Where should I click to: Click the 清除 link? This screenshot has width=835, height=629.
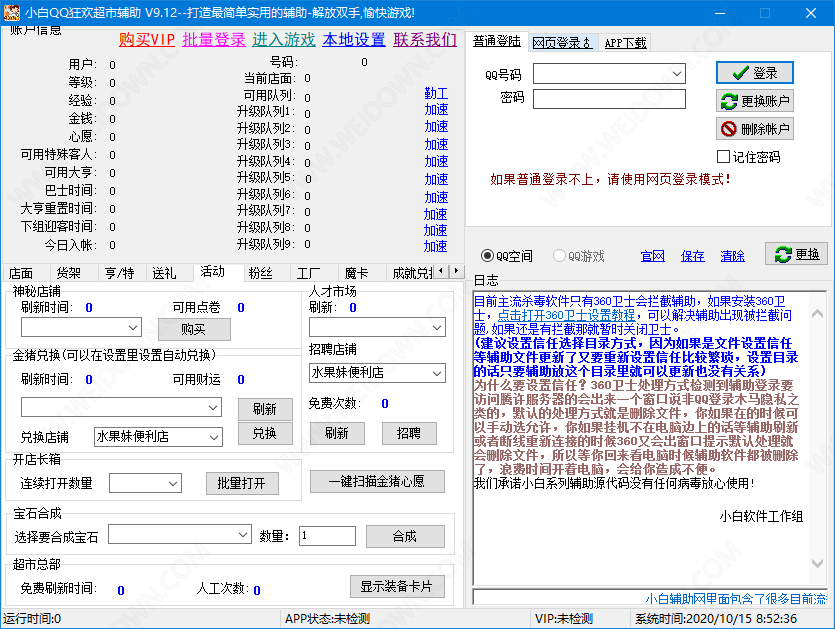click(x=732, y=256)
